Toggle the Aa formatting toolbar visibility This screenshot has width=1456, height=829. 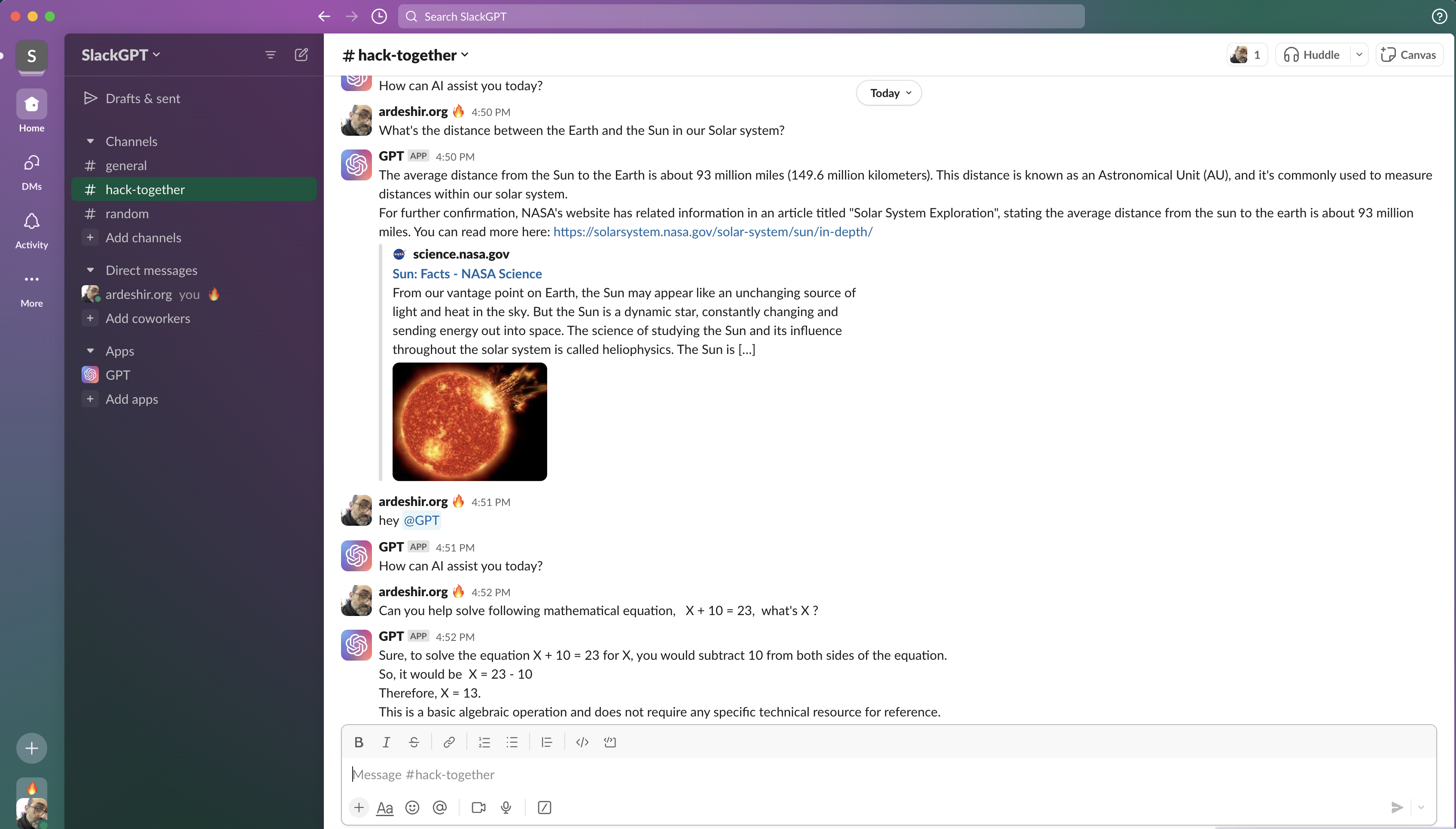pos(385,808)
